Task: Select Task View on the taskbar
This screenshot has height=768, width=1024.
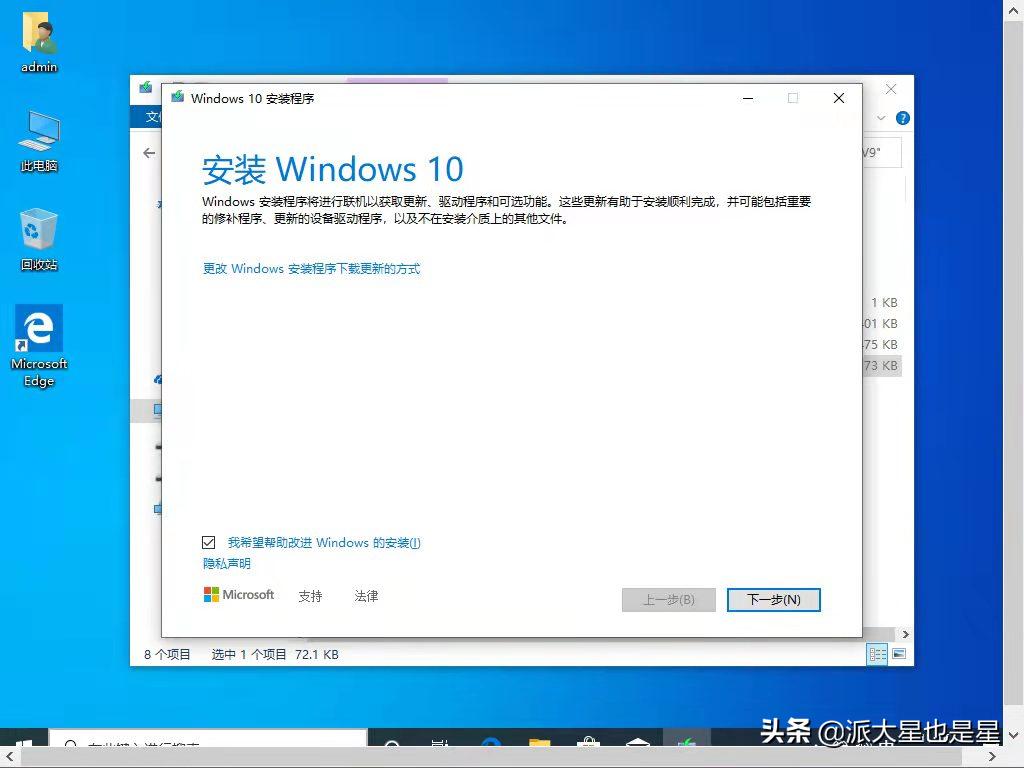Action: click(438, 745)
